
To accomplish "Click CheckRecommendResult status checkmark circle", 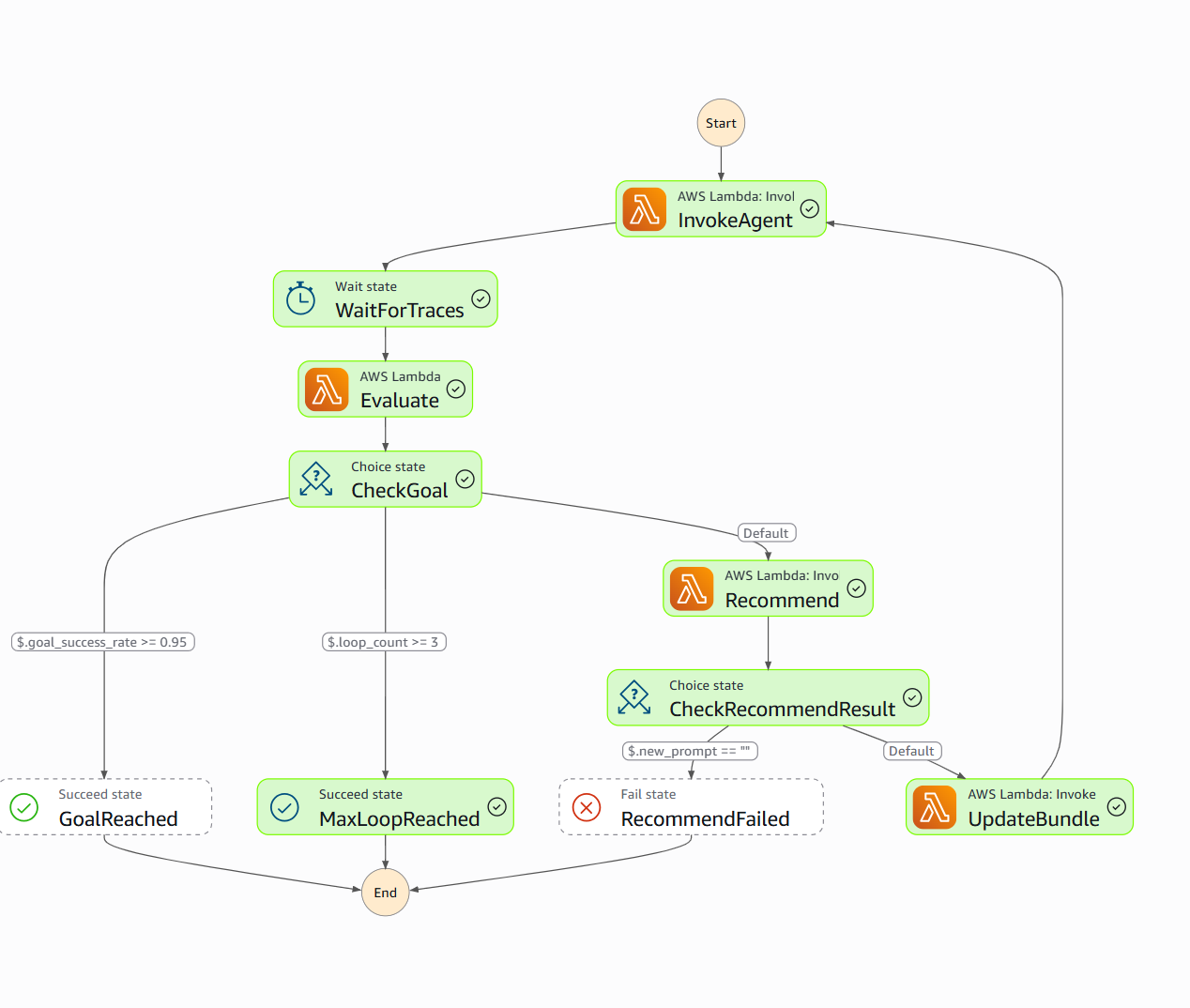I will [912, 697].
